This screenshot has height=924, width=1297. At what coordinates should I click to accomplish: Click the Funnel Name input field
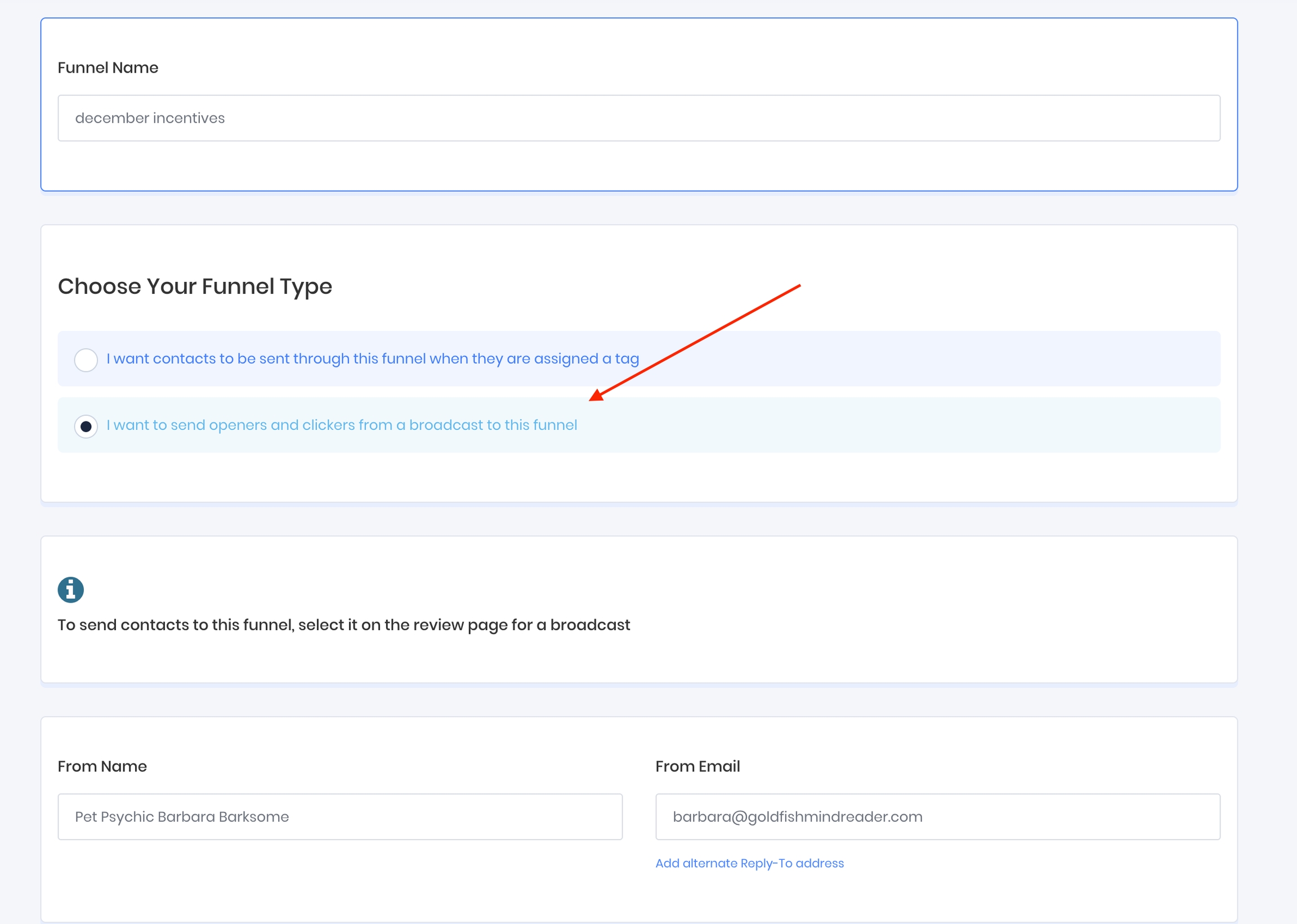coord(638,118)
